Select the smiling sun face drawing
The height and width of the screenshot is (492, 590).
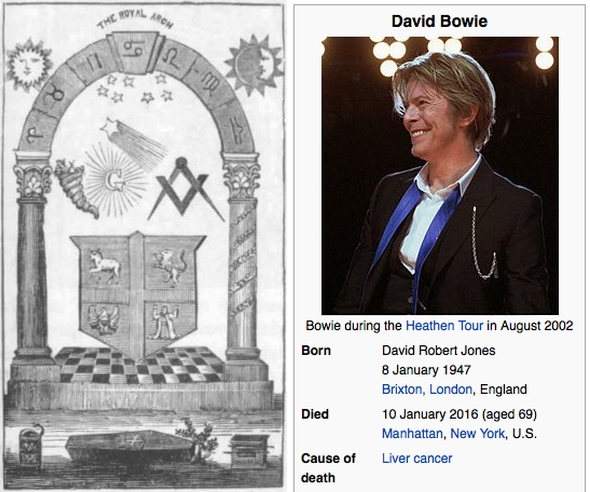point(26,64)
